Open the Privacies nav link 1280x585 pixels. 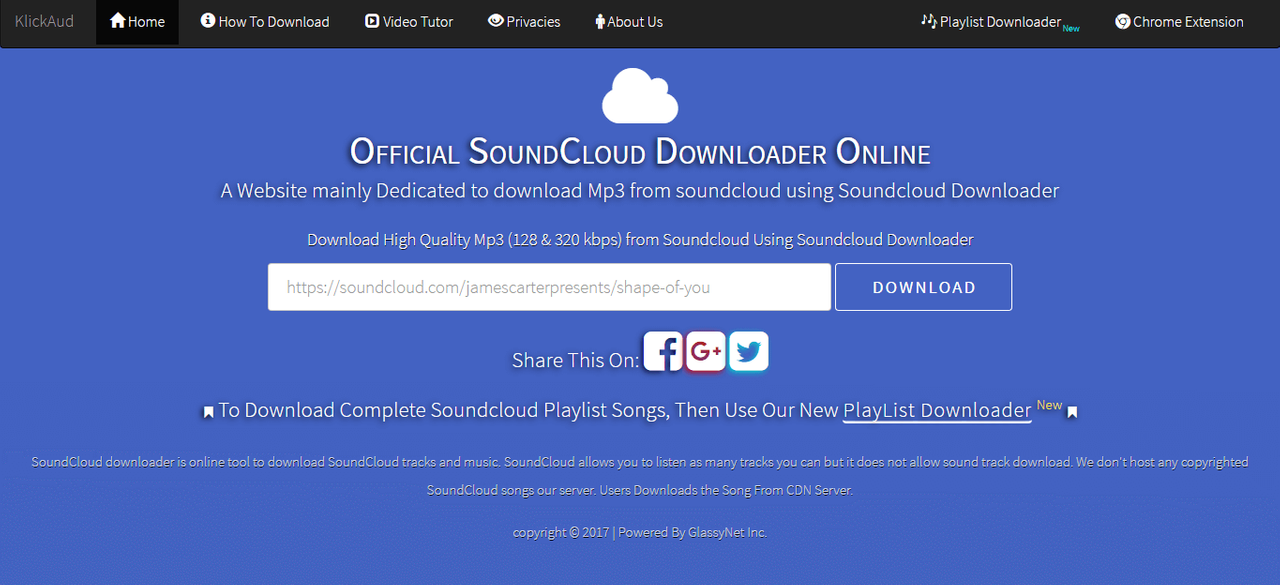click(x=524, y=22)
